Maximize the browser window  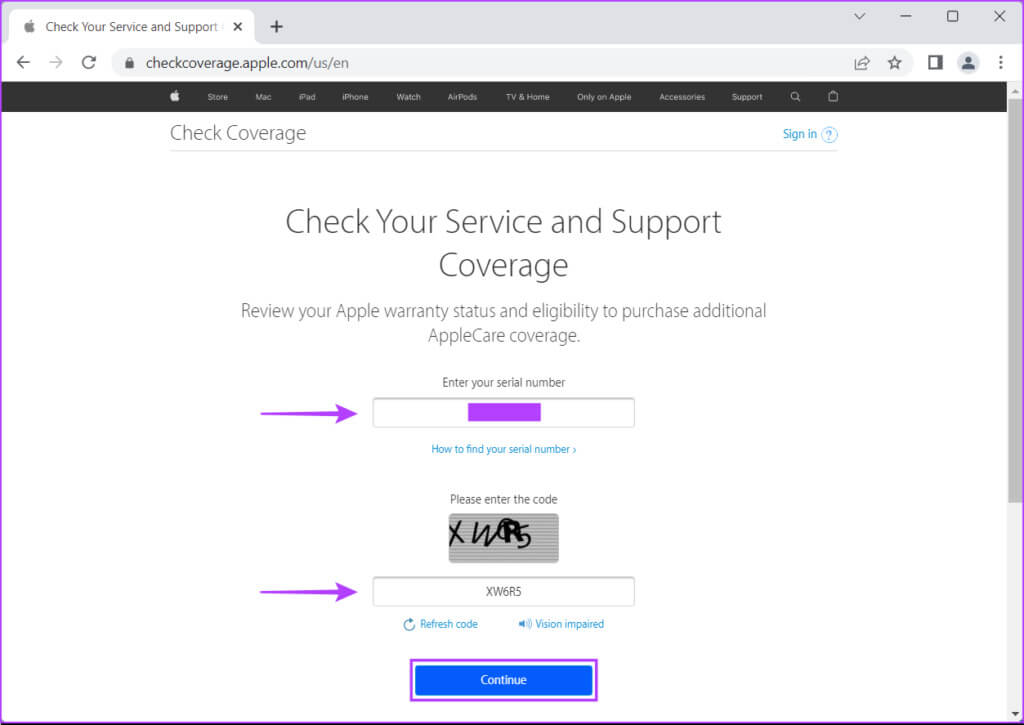point(953,16)
